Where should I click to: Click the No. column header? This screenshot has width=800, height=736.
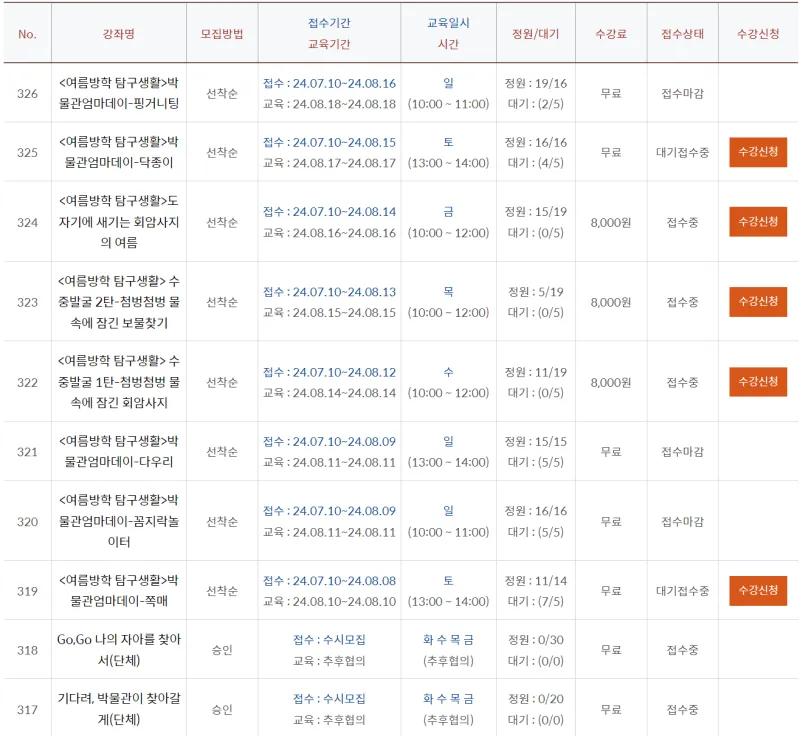[x=27, y=34]
